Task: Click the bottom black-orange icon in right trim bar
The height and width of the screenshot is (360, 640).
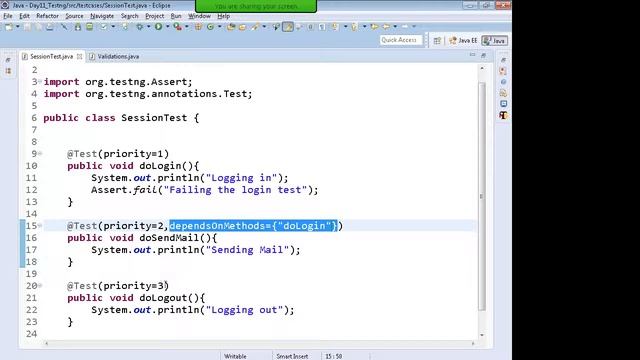Action: coord(503,115)
